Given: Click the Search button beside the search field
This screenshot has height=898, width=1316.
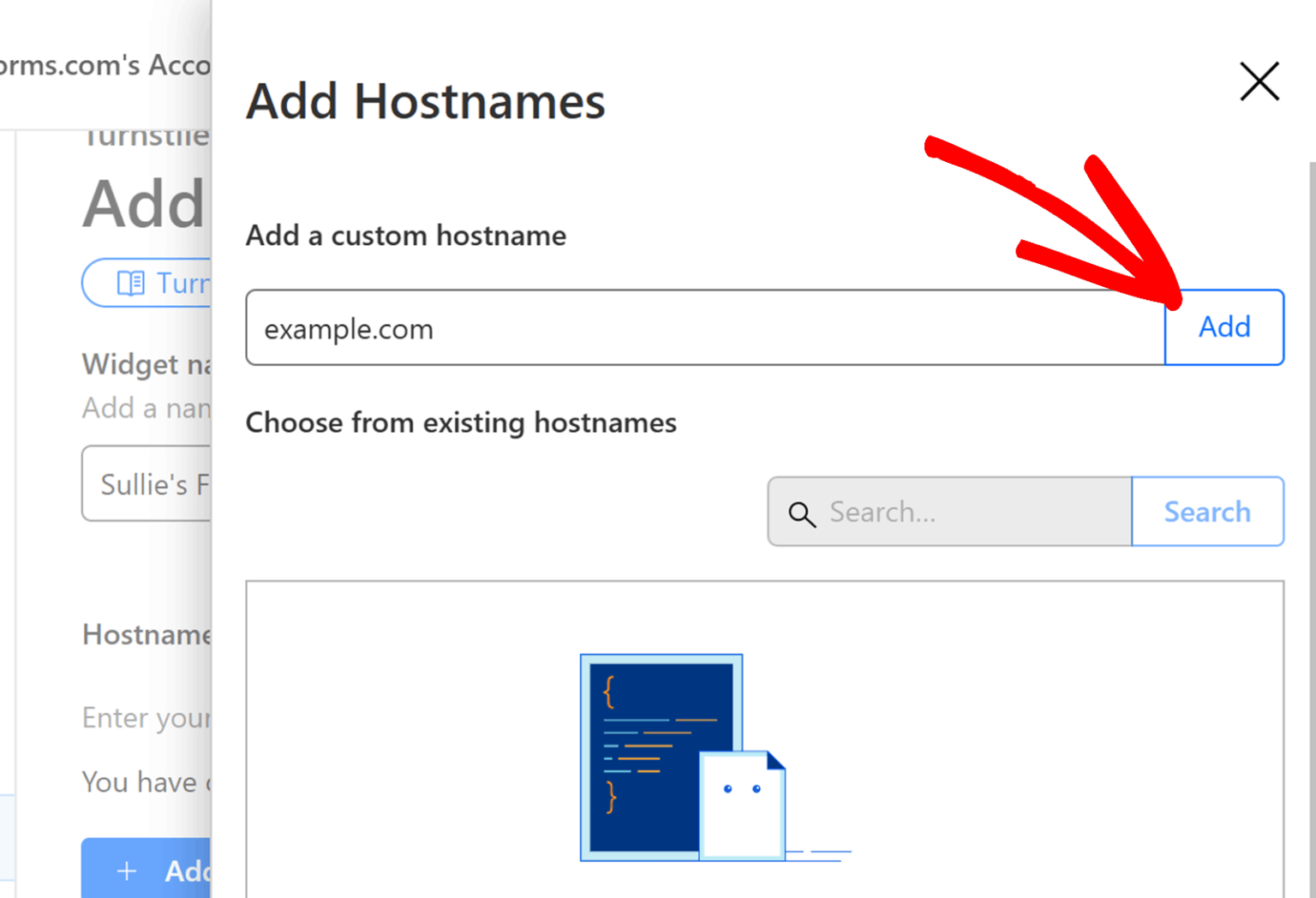Looking at the screenshot, I should (1207, 512).
